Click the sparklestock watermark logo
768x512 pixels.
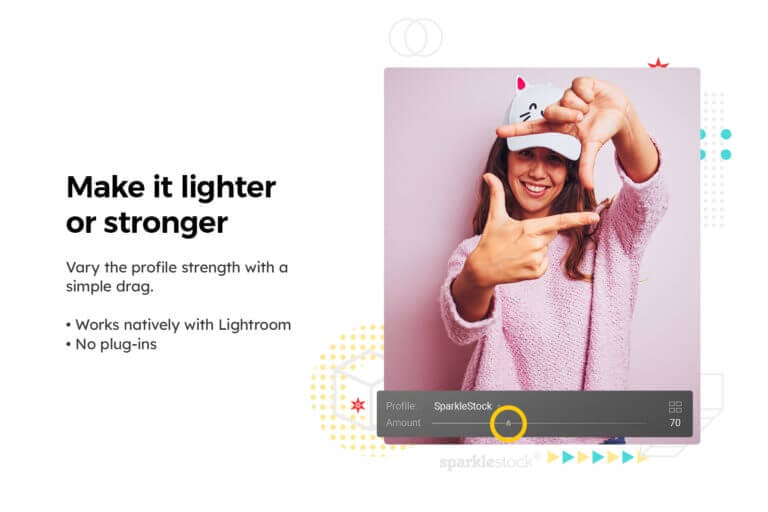(x=487, y=462)
